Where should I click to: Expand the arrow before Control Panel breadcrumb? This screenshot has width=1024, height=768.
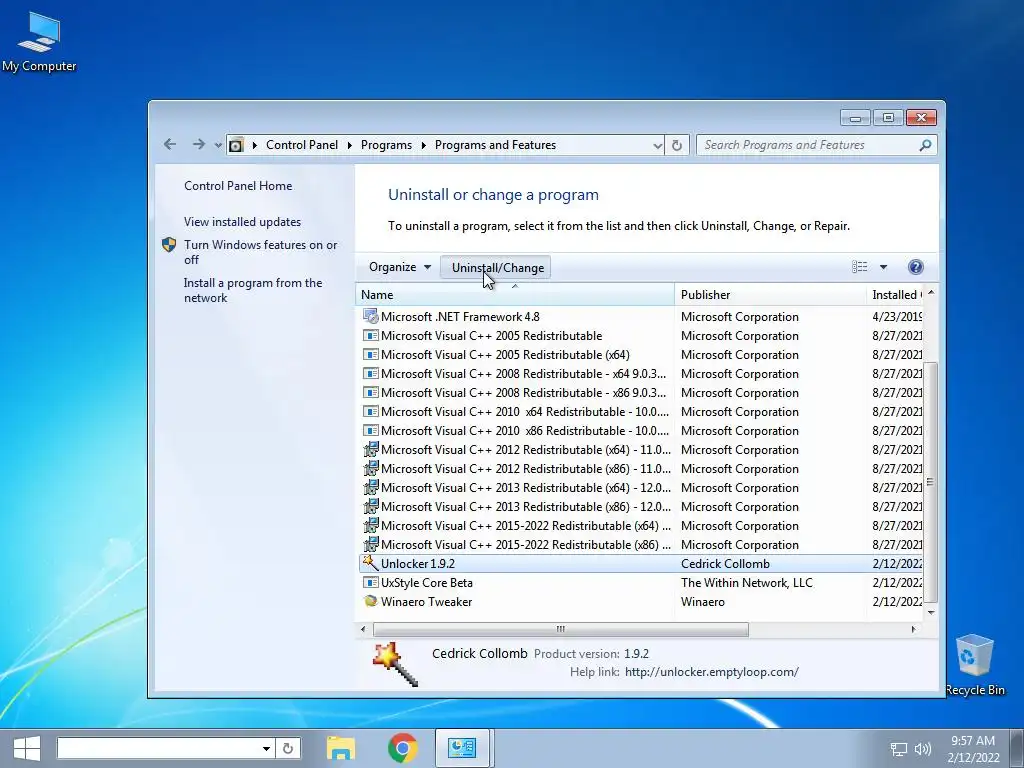(x=255, y=145)
